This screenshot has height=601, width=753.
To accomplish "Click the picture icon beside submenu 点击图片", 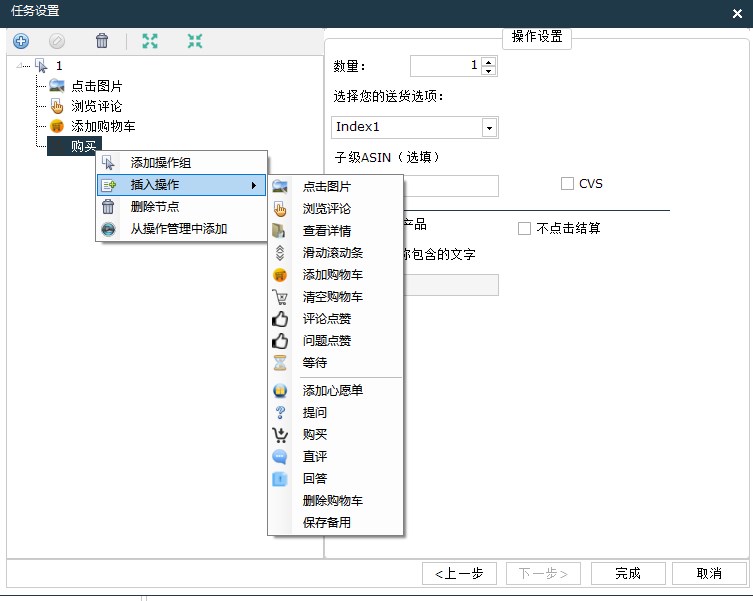I will (280, 186).
